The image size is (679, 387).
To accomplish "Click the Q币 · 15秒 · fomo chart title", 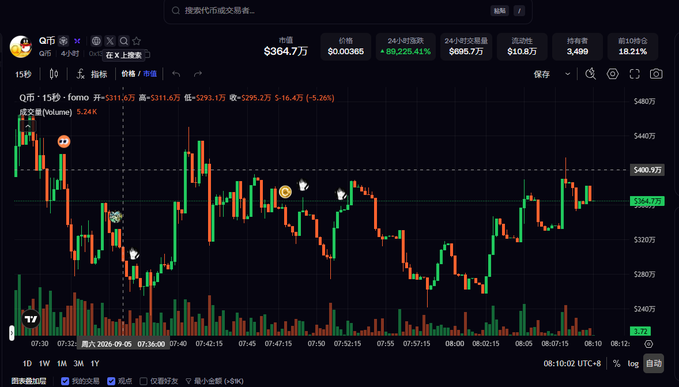I will pyautogui.click(x=54, y=98).
